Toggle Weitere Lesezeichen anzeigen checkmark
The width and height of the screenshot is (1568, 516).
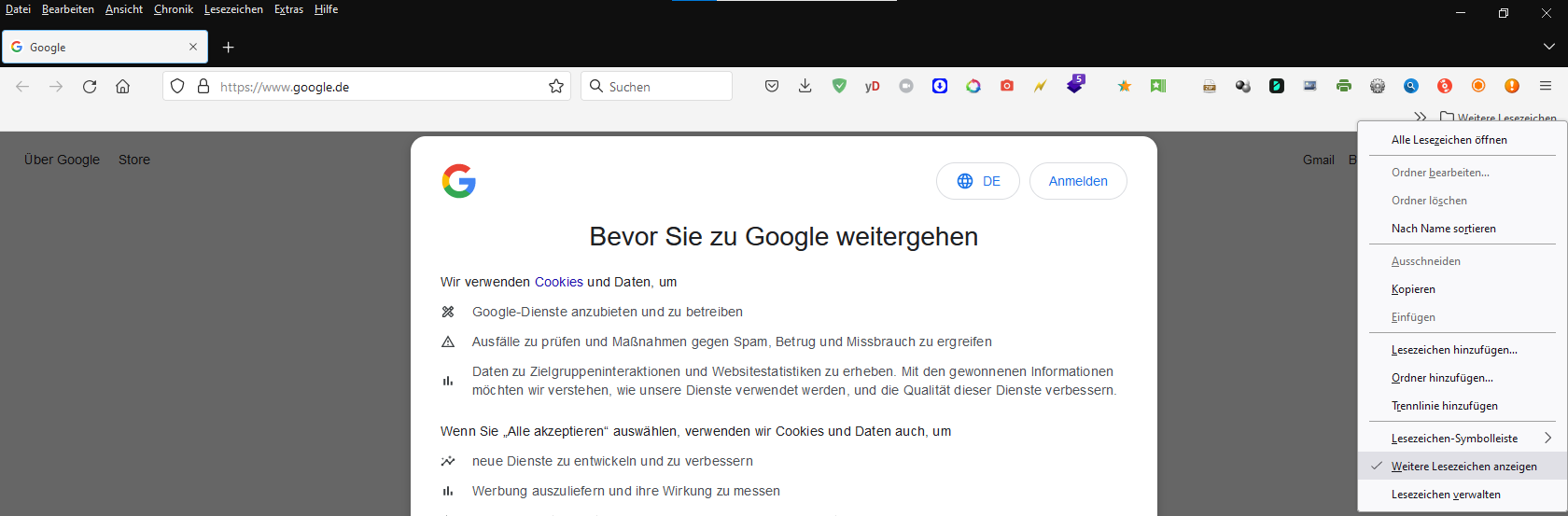coord(1463,467)
